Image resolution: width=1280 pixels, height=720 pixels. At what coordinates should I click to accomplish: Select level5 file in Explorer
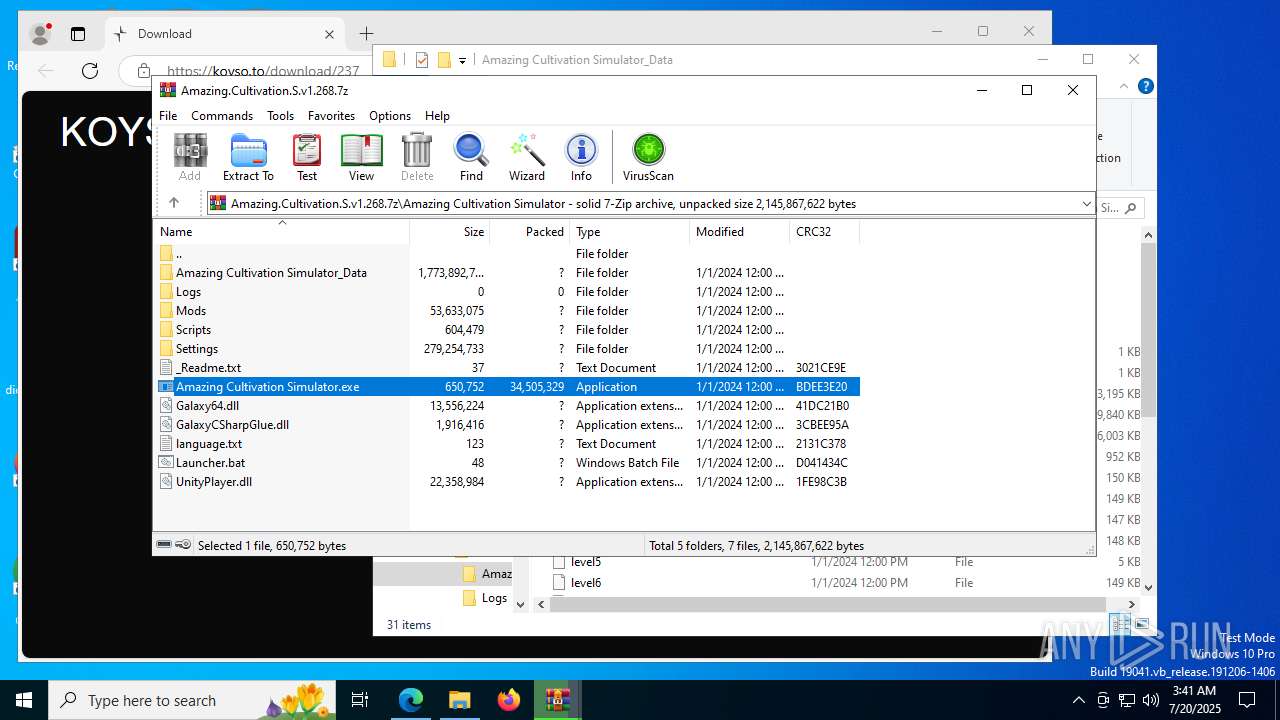coord(586,562)
